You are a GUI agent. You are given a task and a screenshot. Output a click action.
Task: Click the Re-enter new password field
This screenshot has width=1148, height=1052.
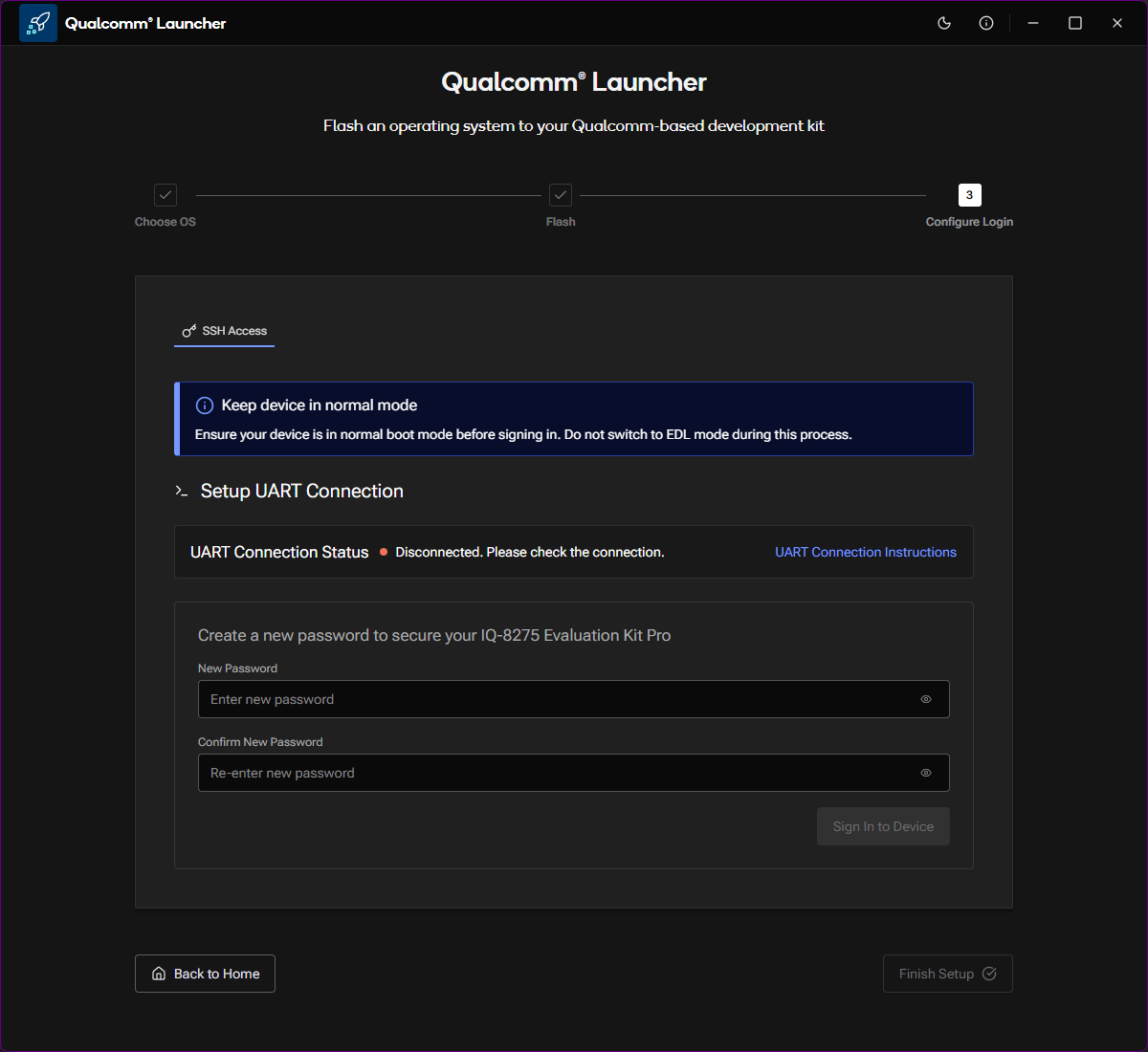(574, 773)
